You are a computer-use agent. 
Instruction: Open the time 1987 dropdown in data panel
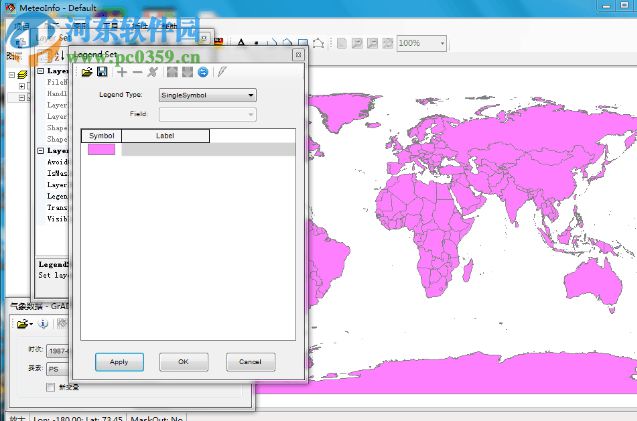pos(58,351)
